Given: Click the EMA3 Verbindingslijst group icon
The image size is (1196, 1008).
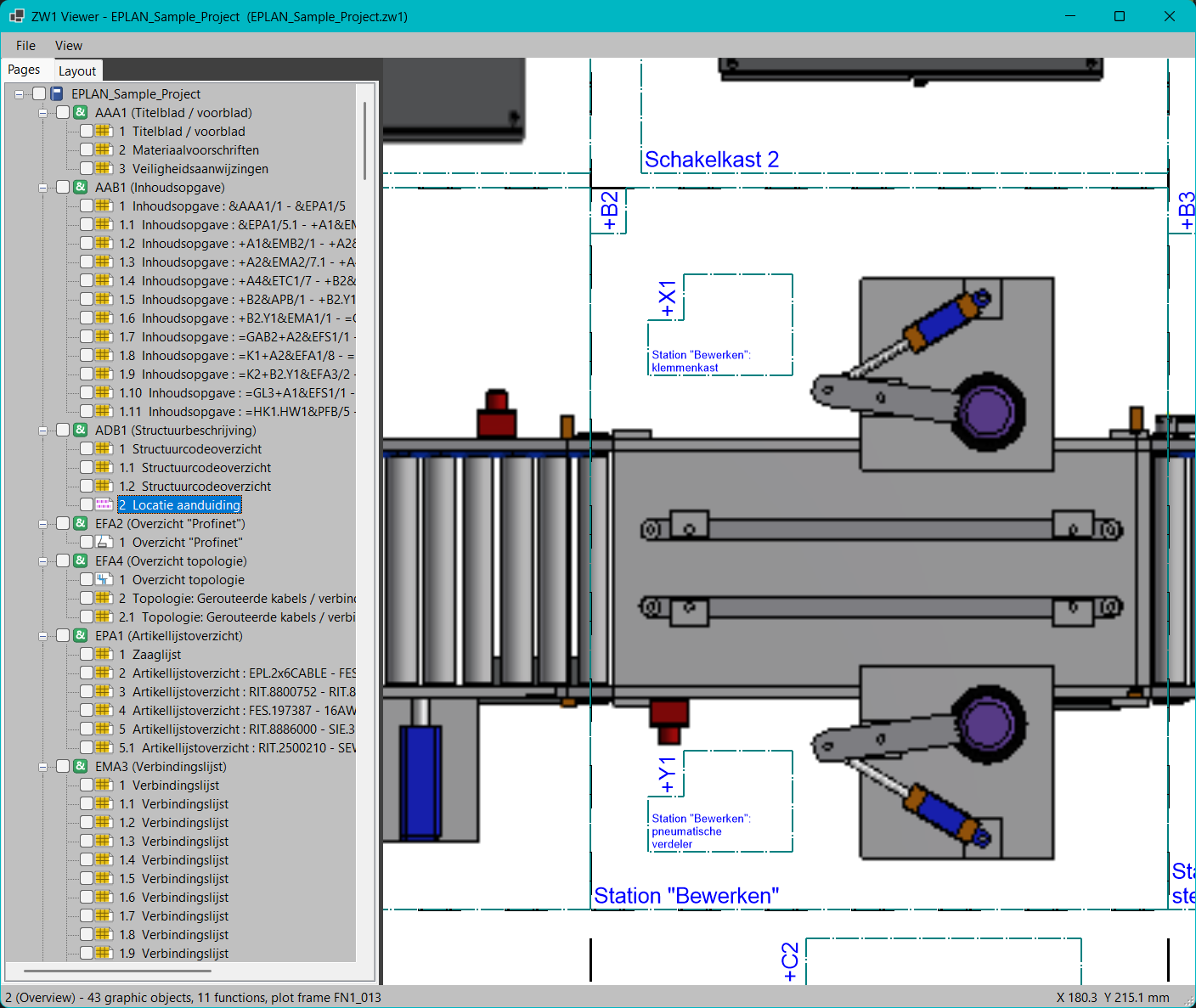Looking at the screenshot, I should [x=81, y=766].
